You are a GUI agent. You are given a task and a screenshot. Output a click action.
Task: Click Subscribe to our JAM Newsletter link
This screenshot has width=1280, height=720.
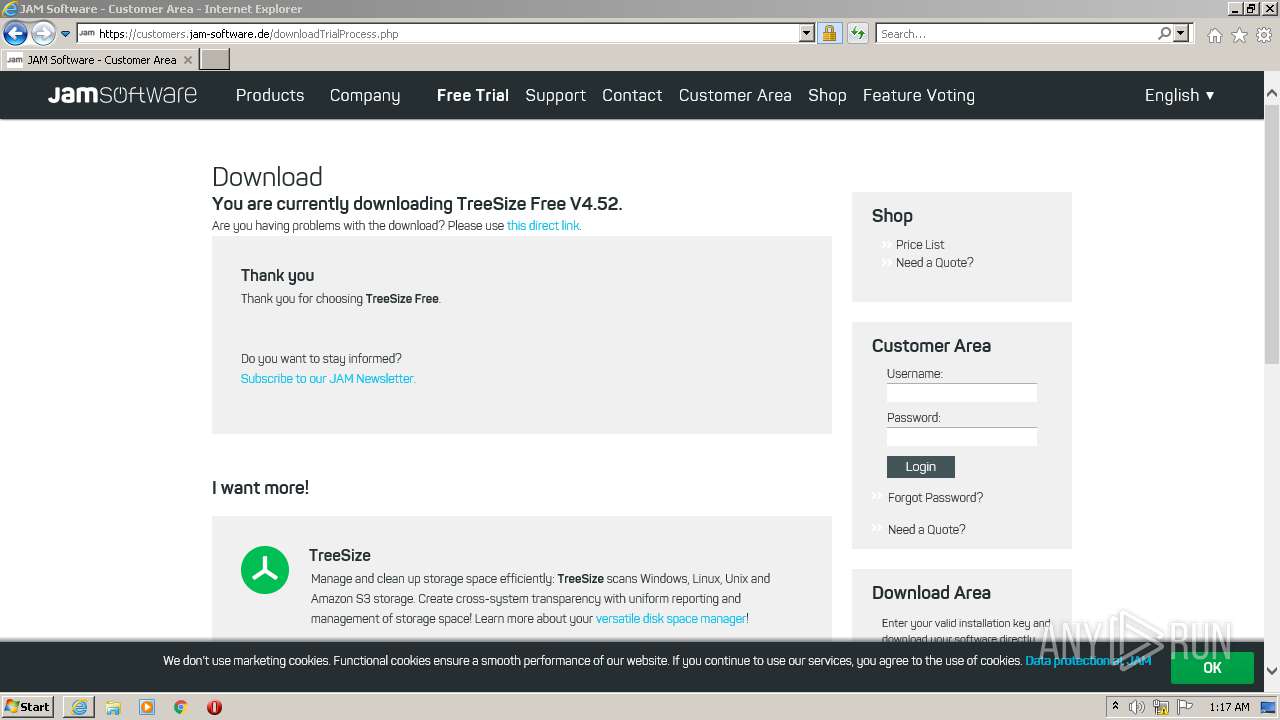point(327,379)
